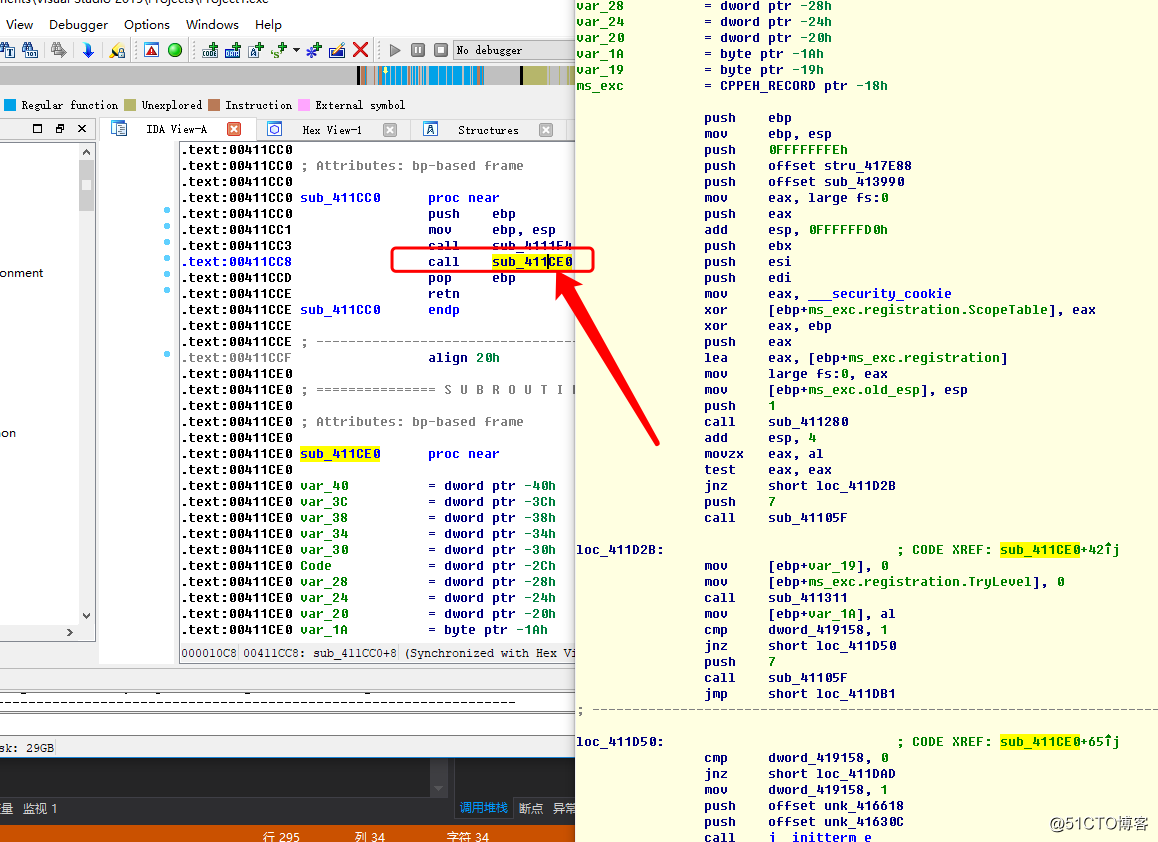Toggle breakpoint dot at .text:00411CC3 call line
Screen dimensions: 1158x842
click(x=167, y=242)
